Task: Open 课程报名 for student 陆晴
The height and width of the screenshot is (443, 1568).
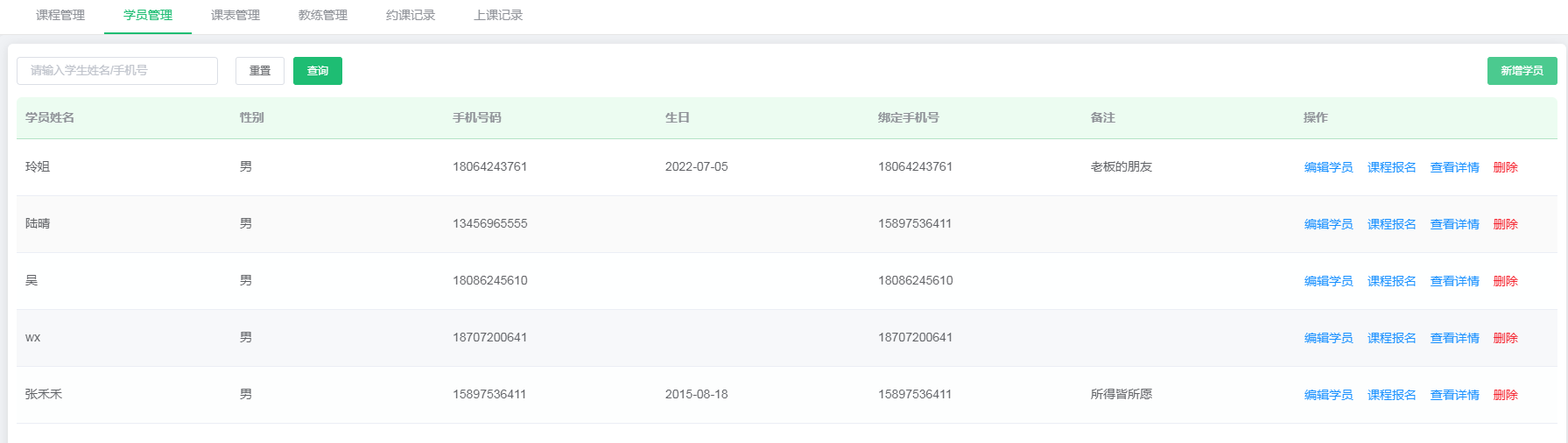Action: 1391,224
